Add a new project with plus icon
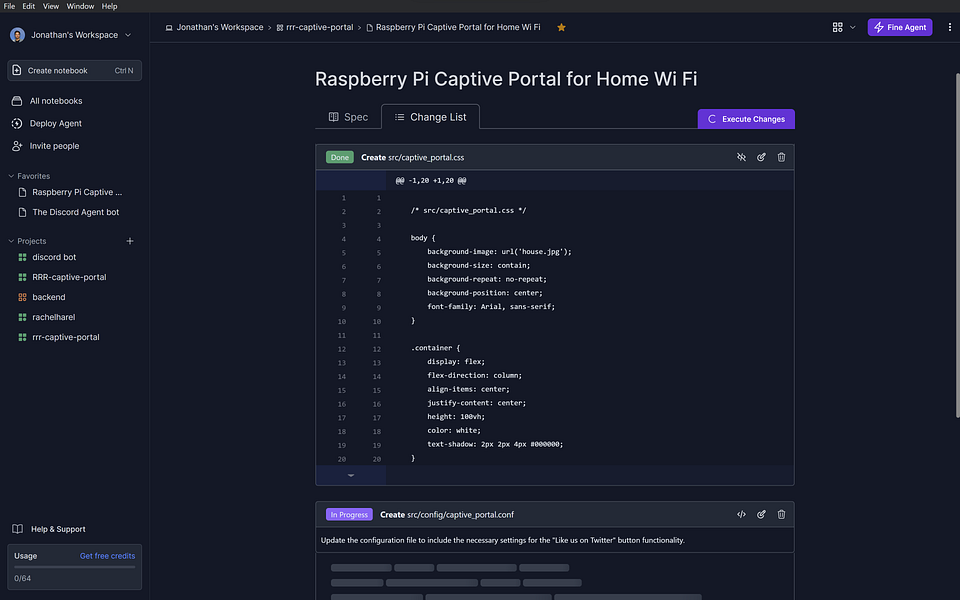Viewport: 960px width, 600px height. (130, 241)
